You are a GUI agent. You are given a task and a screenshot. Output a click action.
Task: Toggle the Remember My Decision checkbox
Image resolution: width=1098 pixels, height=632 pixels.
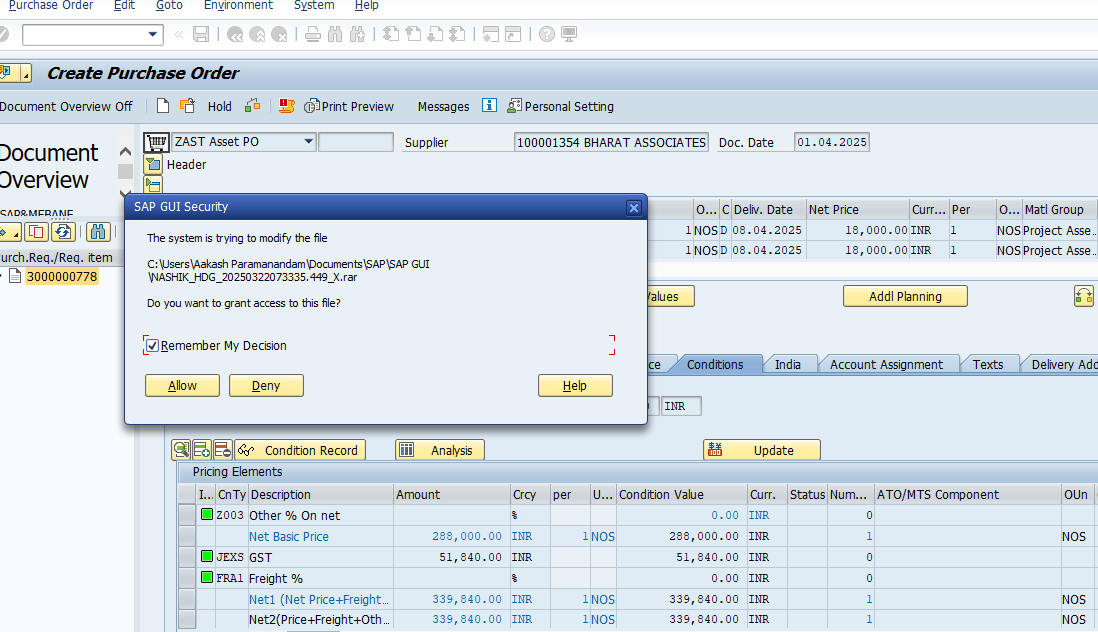pos(152,346)
